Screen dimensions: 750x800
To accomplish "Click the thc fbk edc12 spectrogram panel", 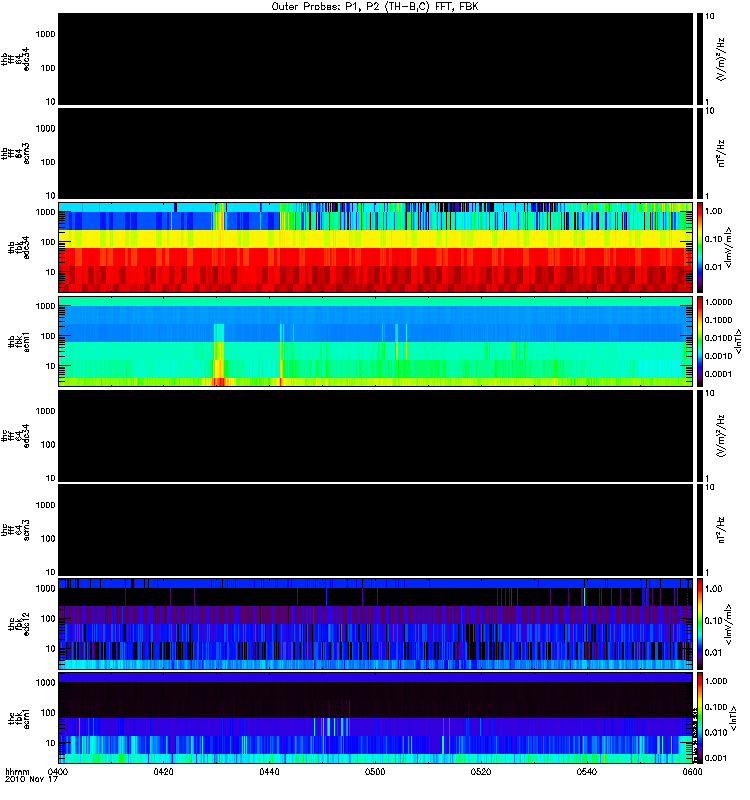I will (375, 623).
